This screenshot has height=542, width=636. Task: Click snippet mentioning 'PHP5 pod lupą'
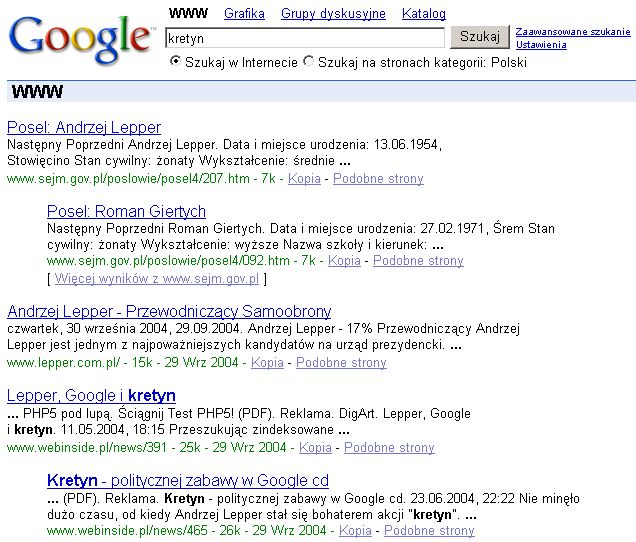pos(239,422)
